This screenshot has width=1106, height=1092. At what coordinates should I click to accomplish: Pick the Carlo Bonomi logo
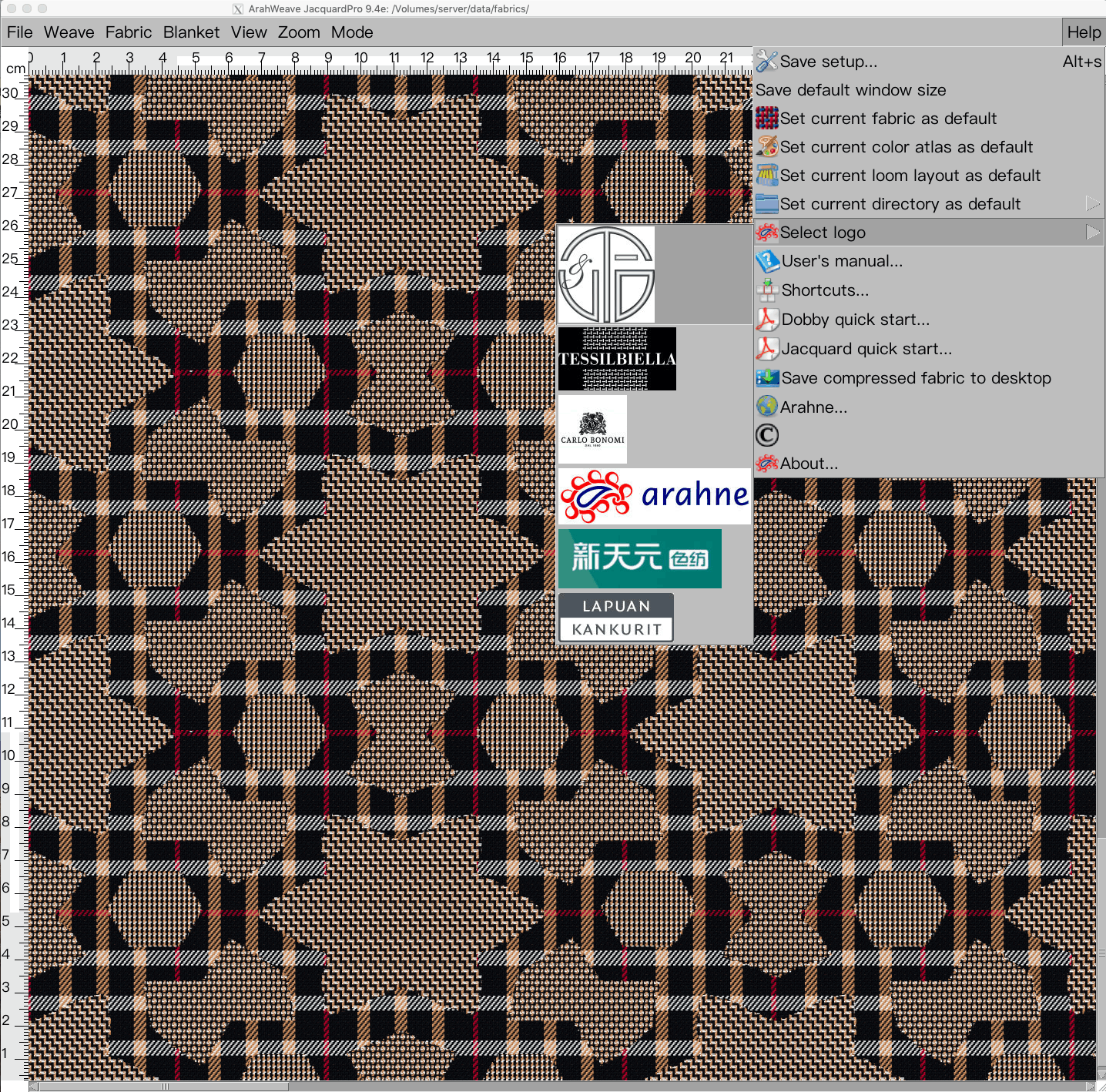click(592, 429)
